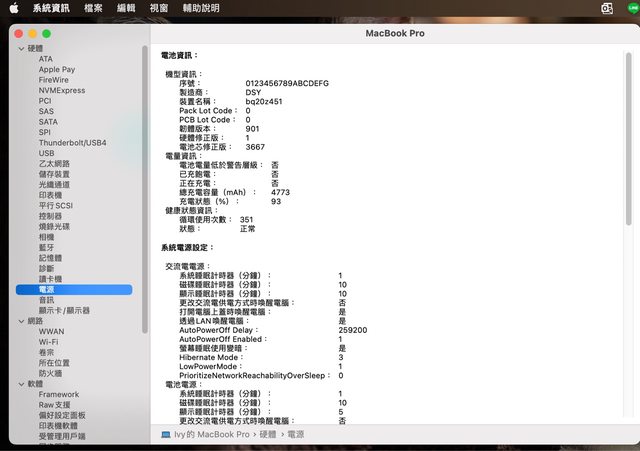This screenshot has width=640, height=451.
Task: Select Thunderbolt/USB4 in the sidebar
Action: pos(73,143)
